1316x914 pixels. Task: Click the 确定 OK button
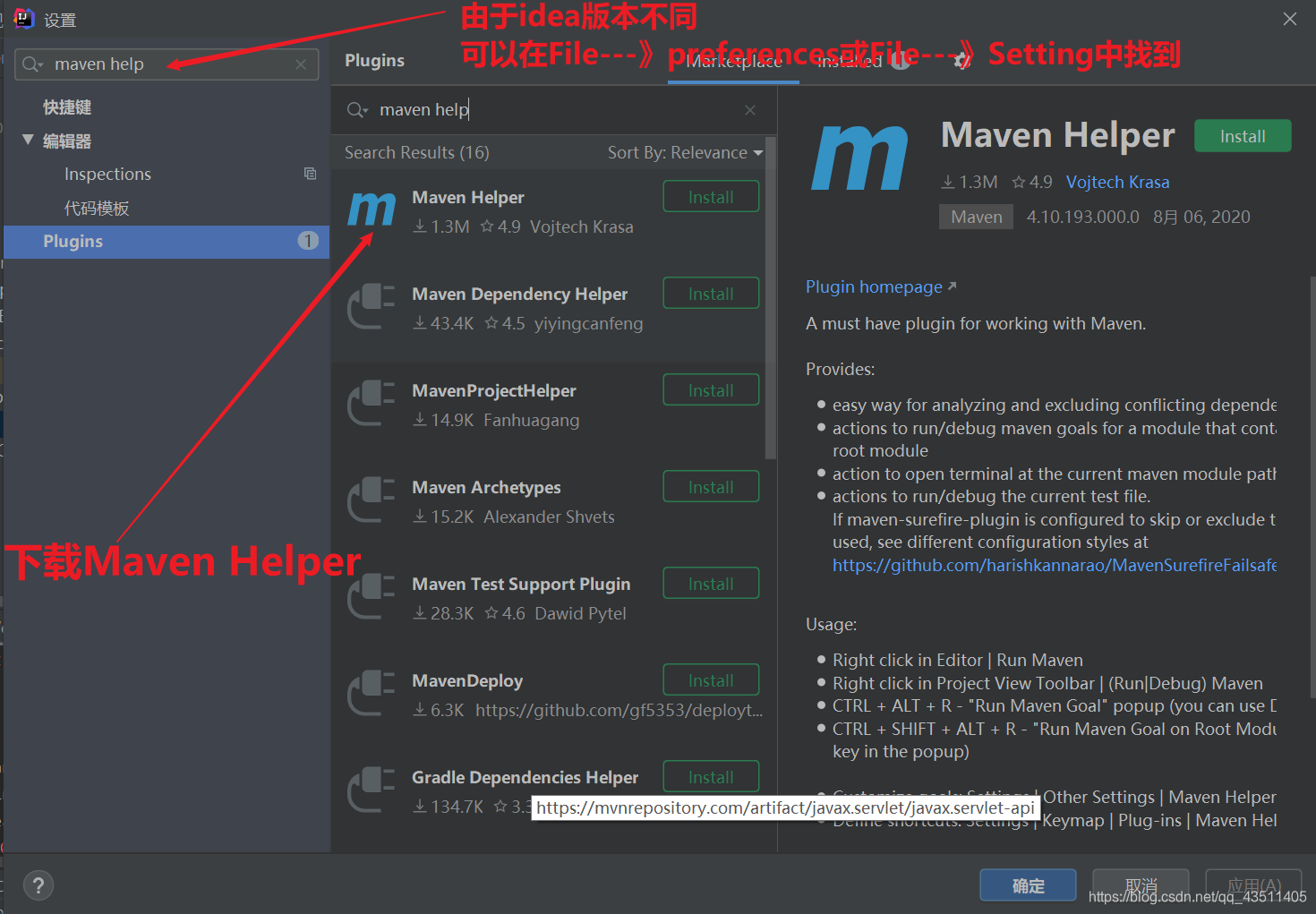pyautogui.click(x=1028, y=885)
